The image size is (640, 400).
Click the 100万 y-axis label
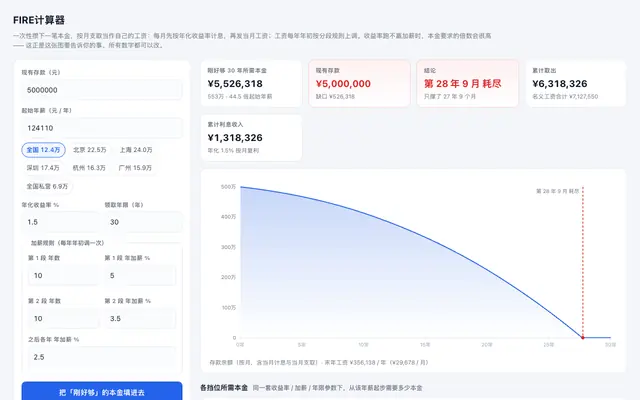(x=228, y=308)
